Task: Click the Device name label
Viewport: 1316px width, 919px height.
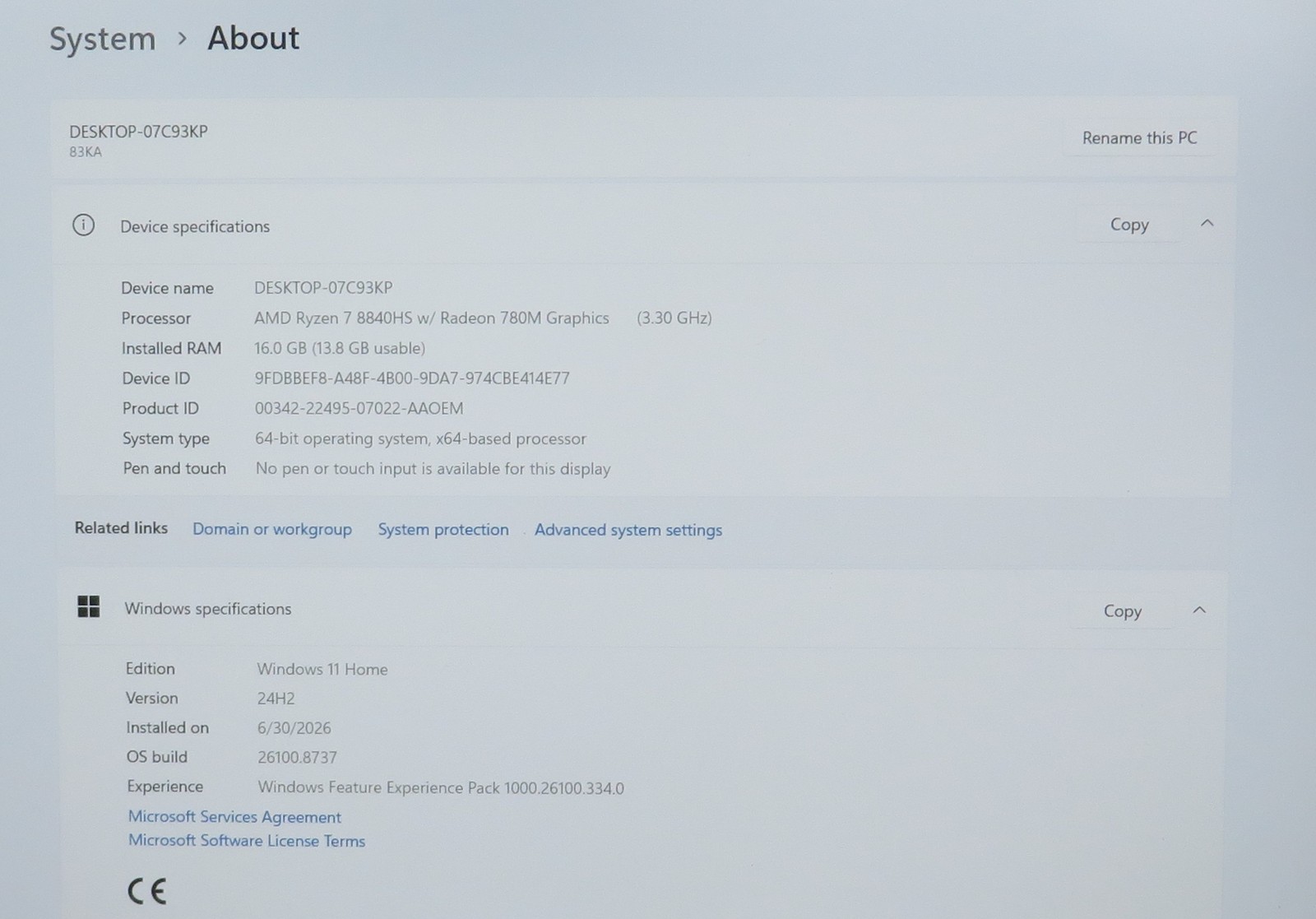Action: 167,288
